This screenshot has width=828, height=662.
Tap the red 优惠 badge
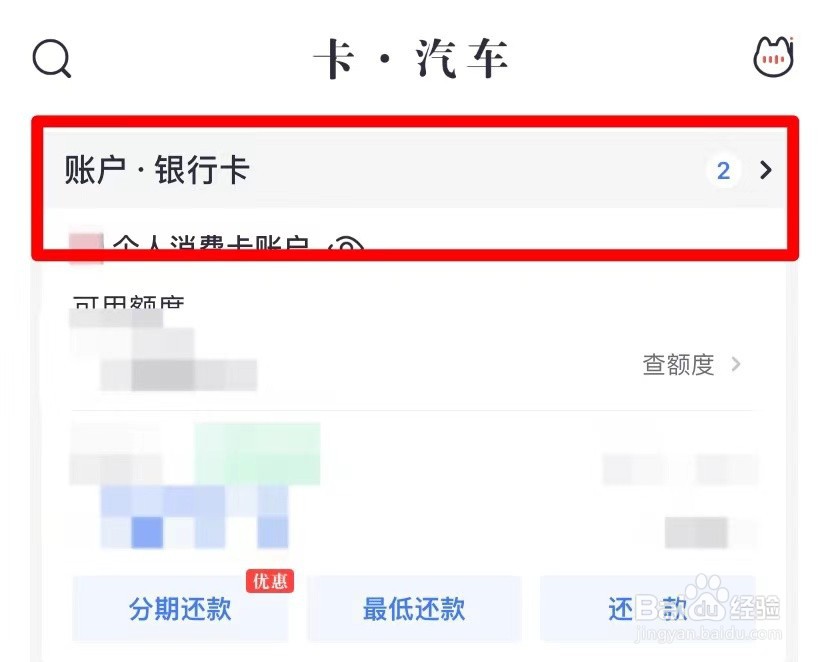(x=270, y=581)
